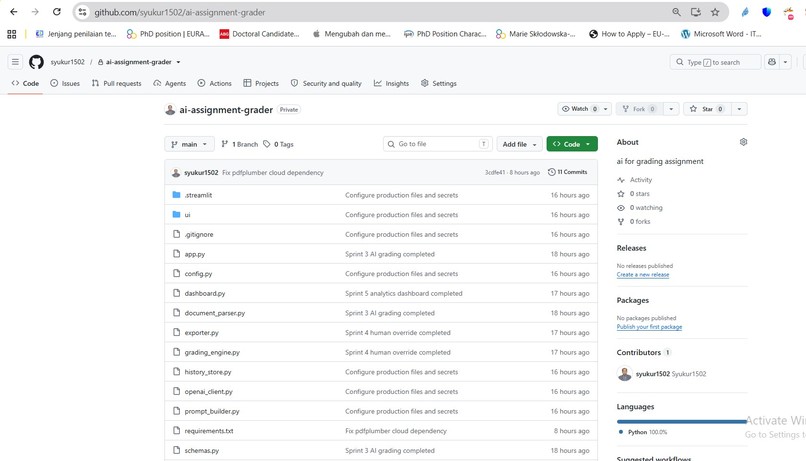Screen dimensions: 806x461
Task: Open the schemas.py file
Action: pyautogui.click(x=202, y=451)
